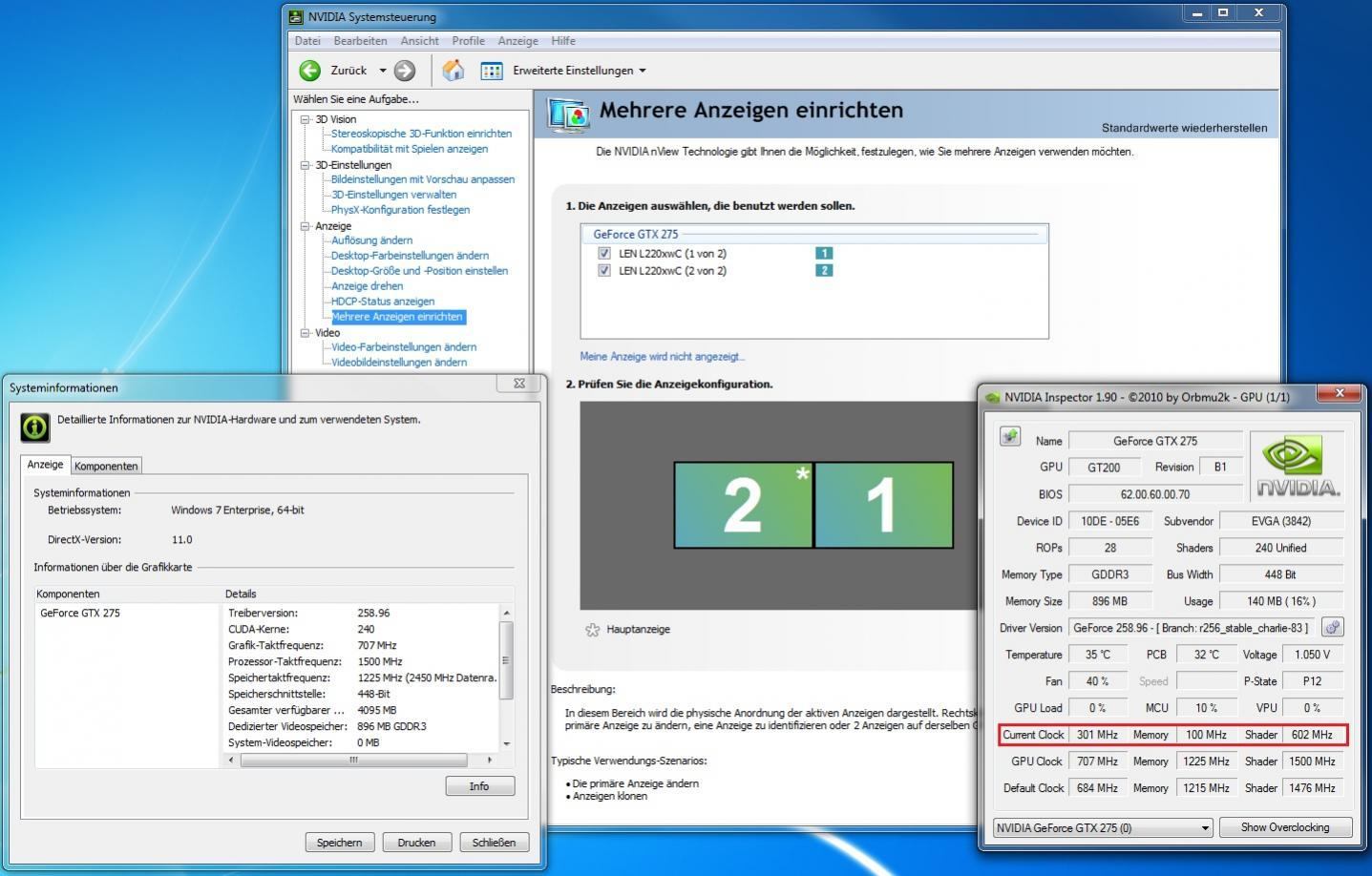The width and height of the screenshot is (1372, 876).
Task: Open the Zurück history dropdown arrow
Action: tap(382, 71)
